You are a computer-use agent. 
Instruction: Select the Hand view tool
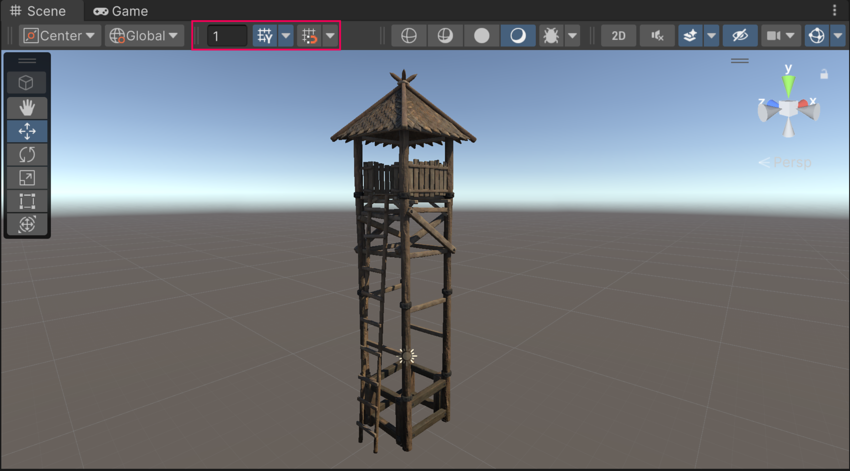tap(27, 107)
